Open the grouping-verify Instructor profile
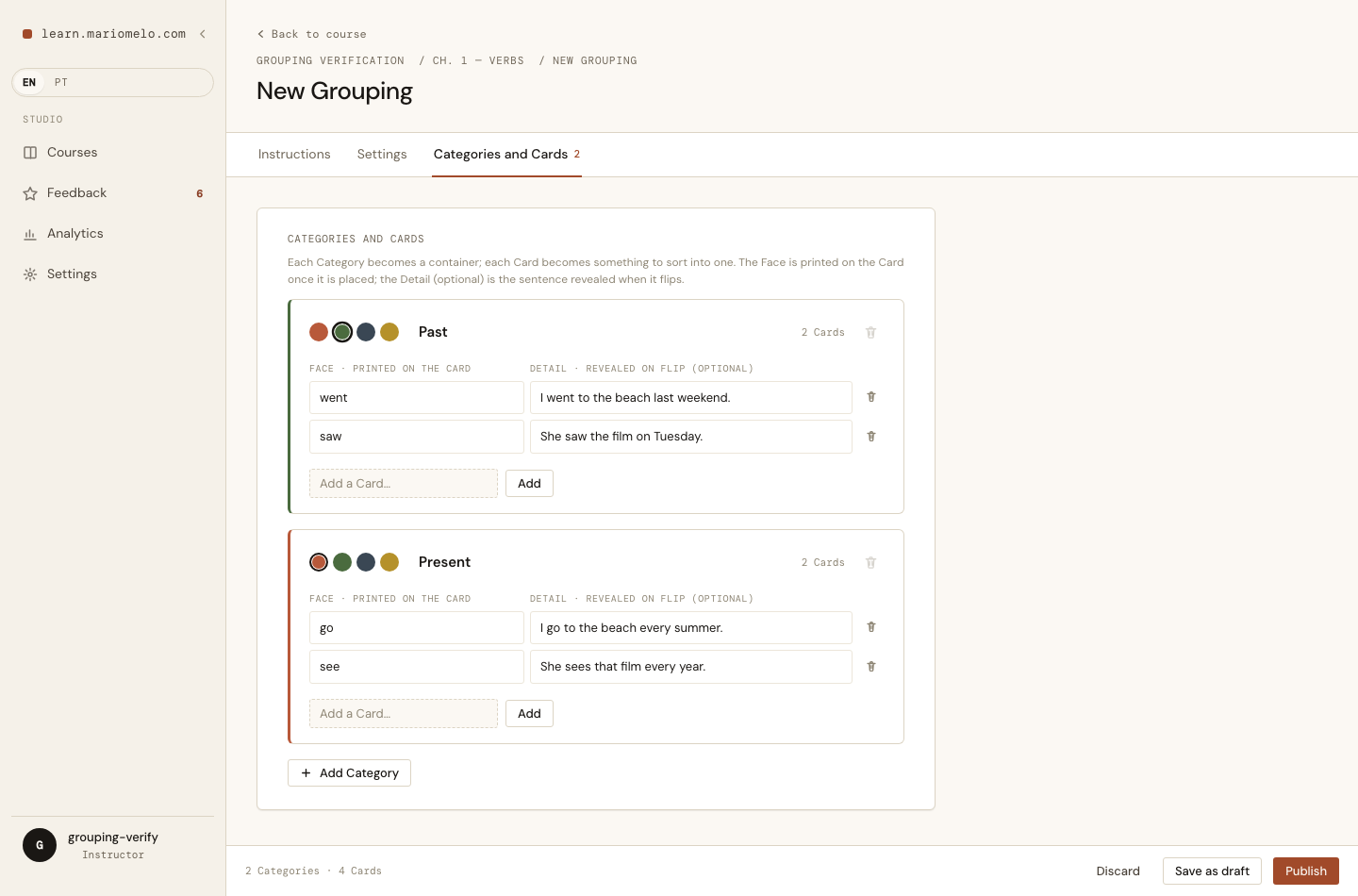The height and width of the screenshot is (896, 1358). pyautogui.click(x=112, y=845)
